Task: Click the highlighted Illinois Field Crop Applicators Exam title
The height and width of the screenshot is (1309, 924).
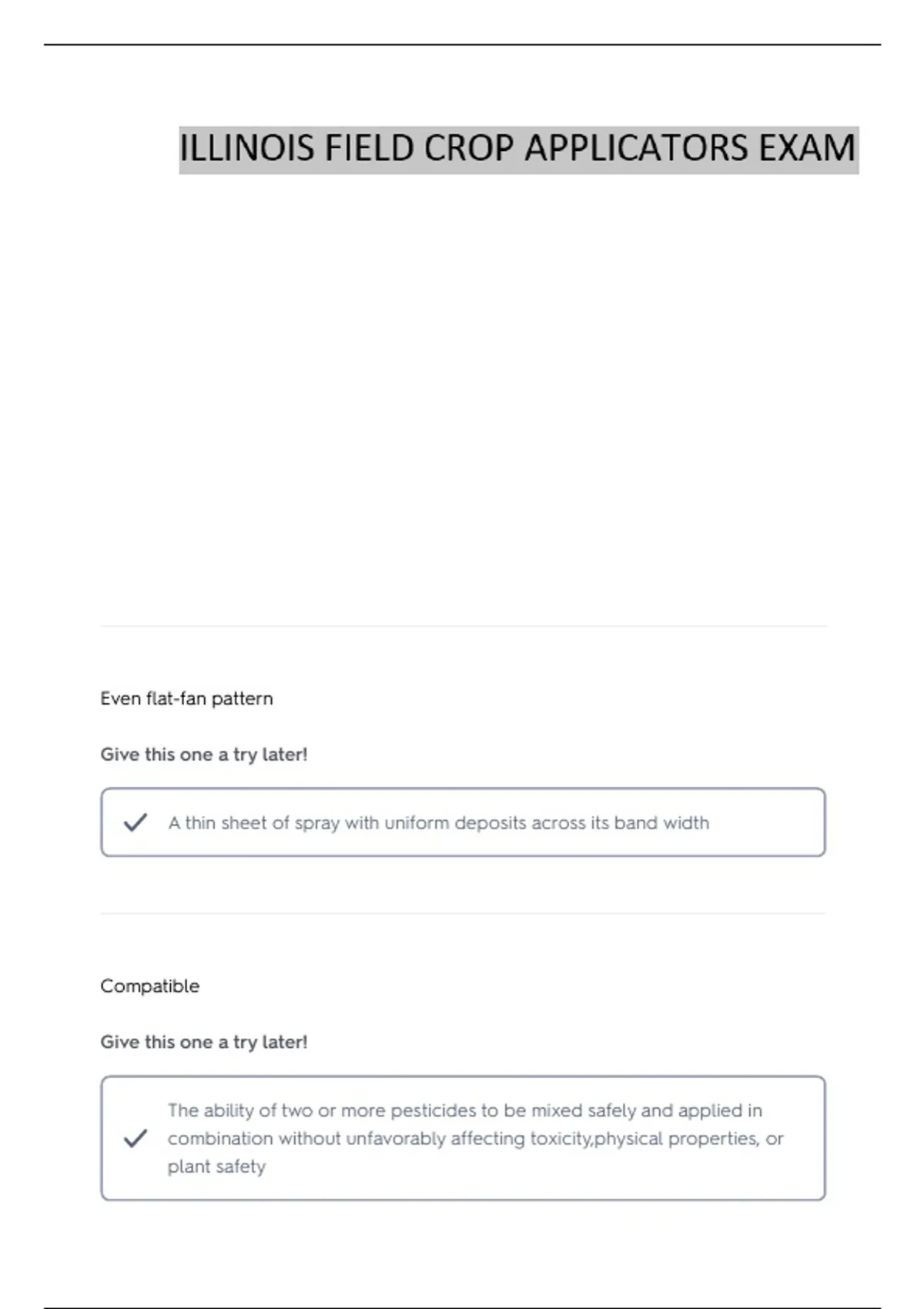Action: click(x=519, y=149)
